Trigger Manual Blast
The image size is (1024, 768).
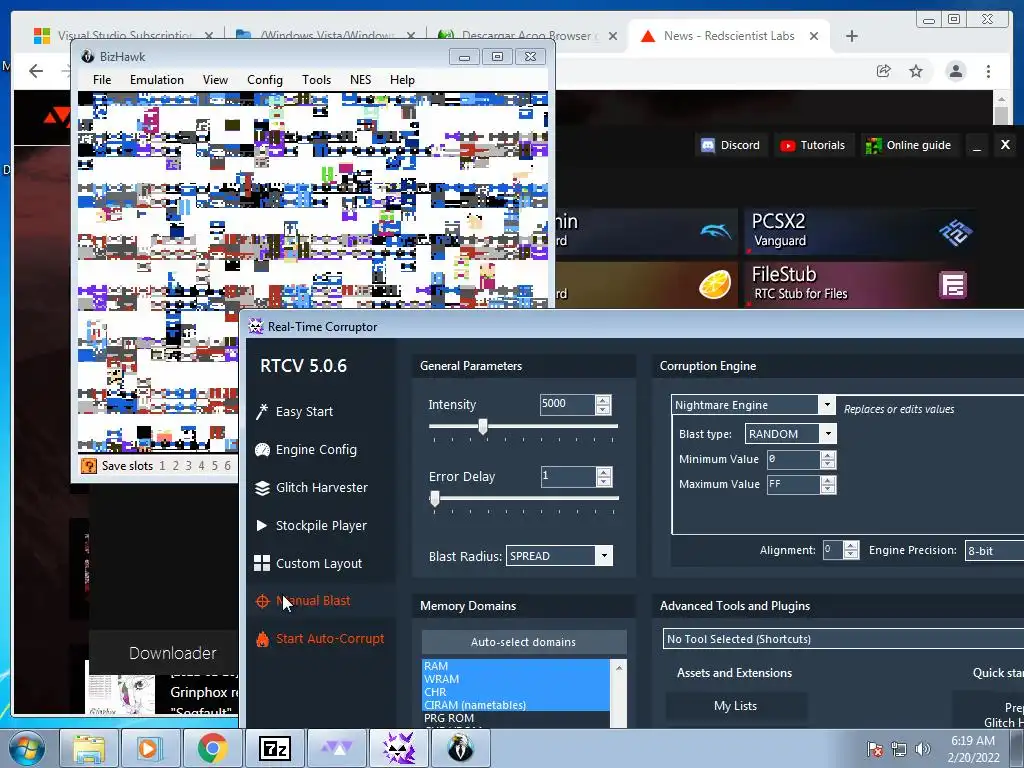pyautogui.click(x=304, y=601)
